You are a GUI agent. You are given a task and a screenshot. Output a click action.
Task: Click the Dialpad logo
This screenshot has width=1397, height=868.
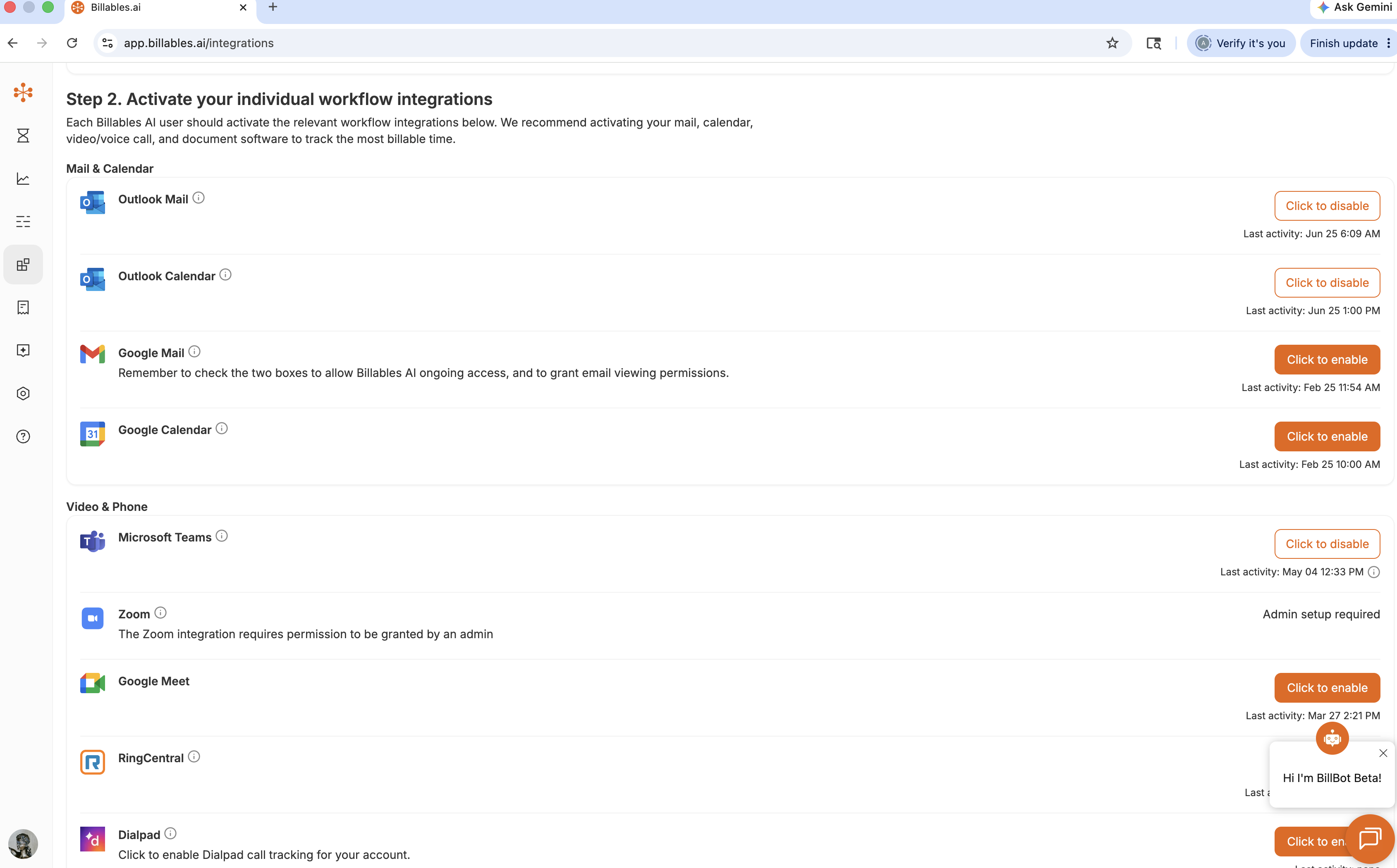pos(93,839)
